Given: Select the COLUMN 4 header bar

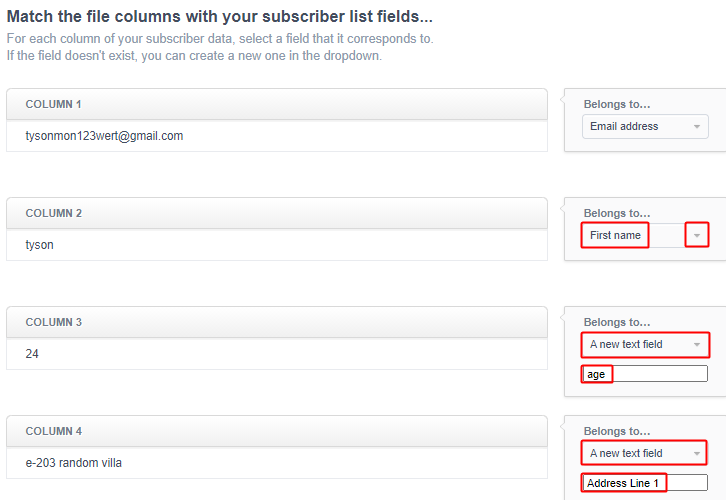Looking at the screenshot, I should tap(277, 431).
